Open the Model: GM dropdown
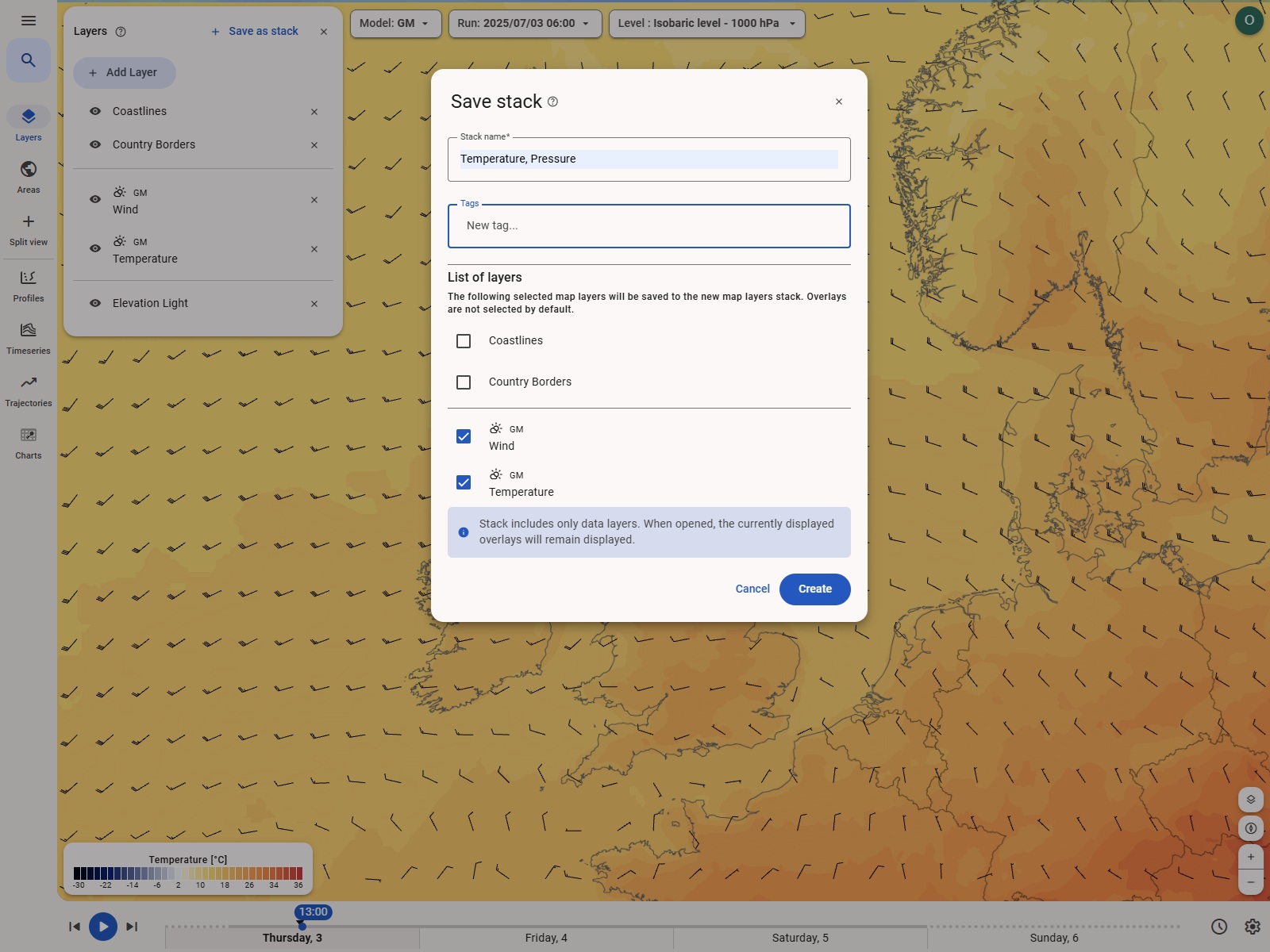This screenshot has width=1270, height=952. 395,24
